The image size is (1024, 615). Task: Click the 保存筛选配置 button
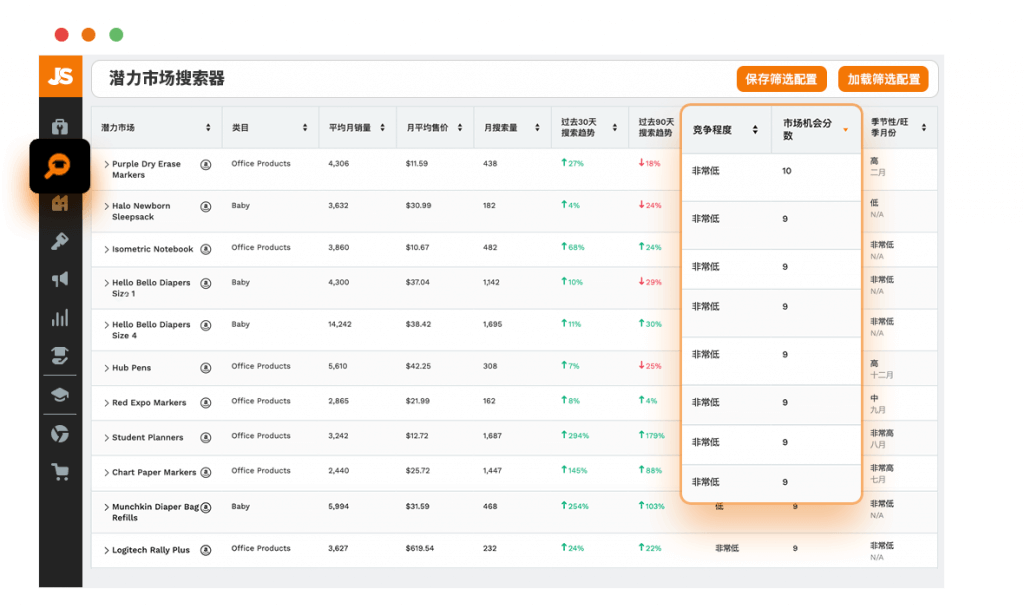click(x=782, y=79)
